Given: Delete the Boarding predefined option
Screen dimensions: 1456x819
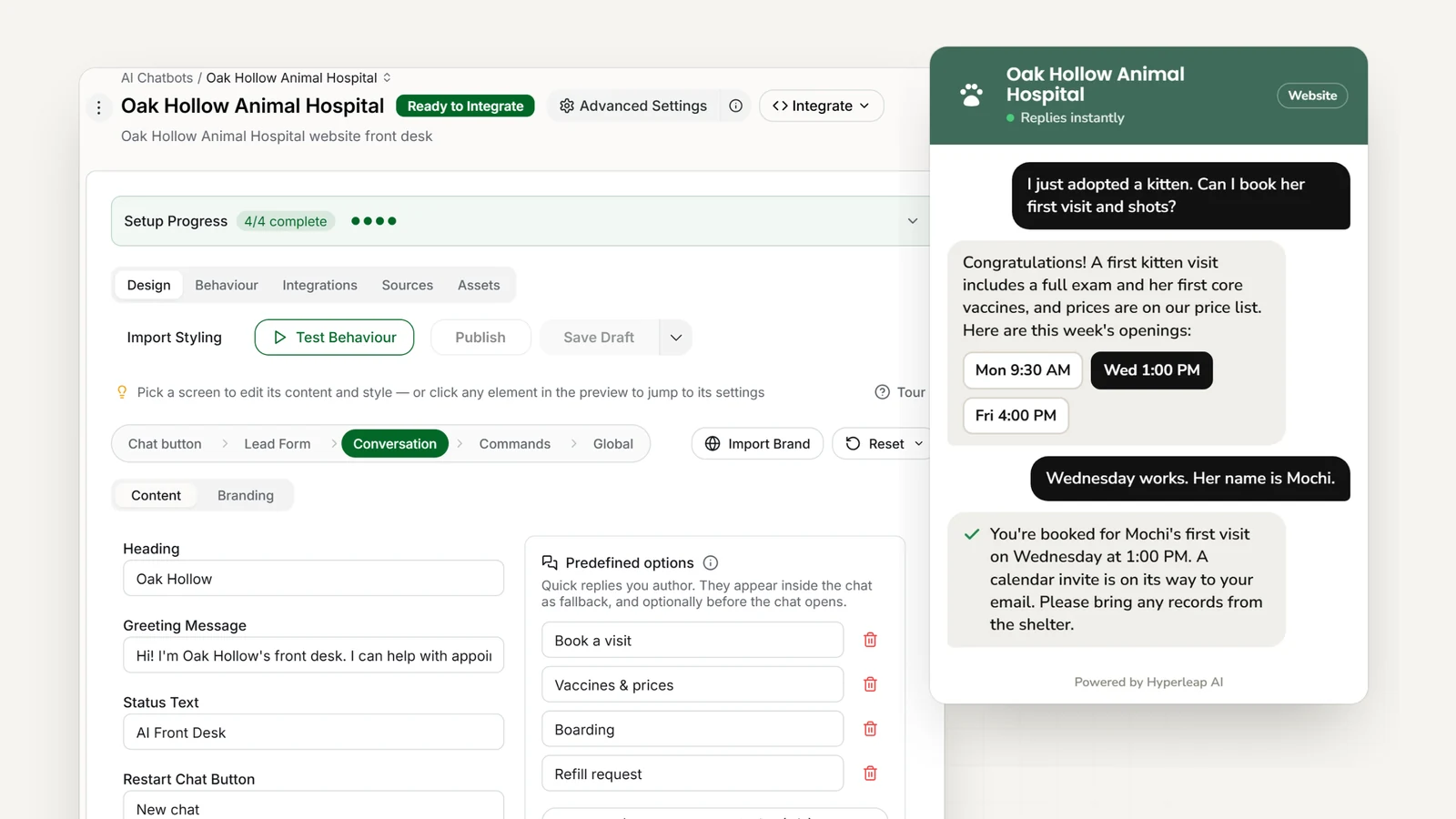Looking at the screenshot, I should (870, 729).
